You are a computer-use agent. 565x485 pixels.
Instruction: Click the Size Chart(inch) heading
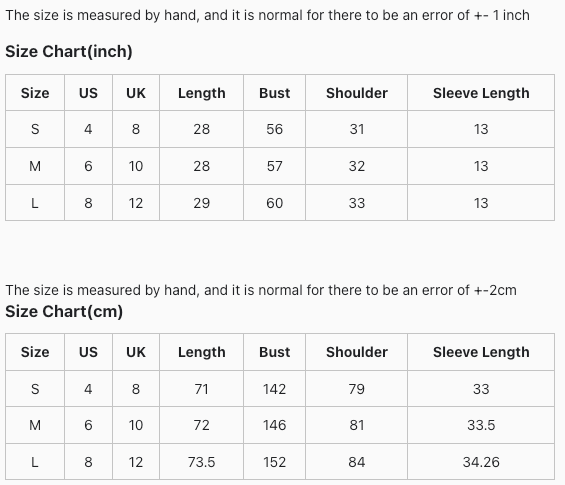tap(69, 52)
